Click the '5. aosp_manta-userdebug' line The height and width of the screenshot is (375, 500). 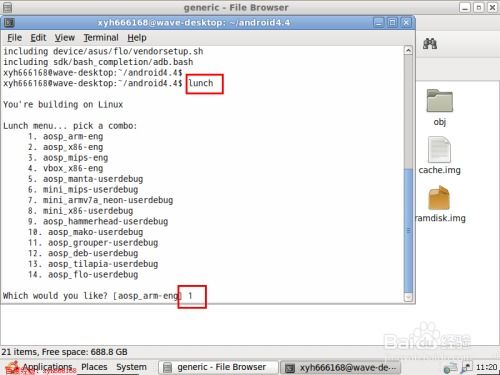pos(86,179)
